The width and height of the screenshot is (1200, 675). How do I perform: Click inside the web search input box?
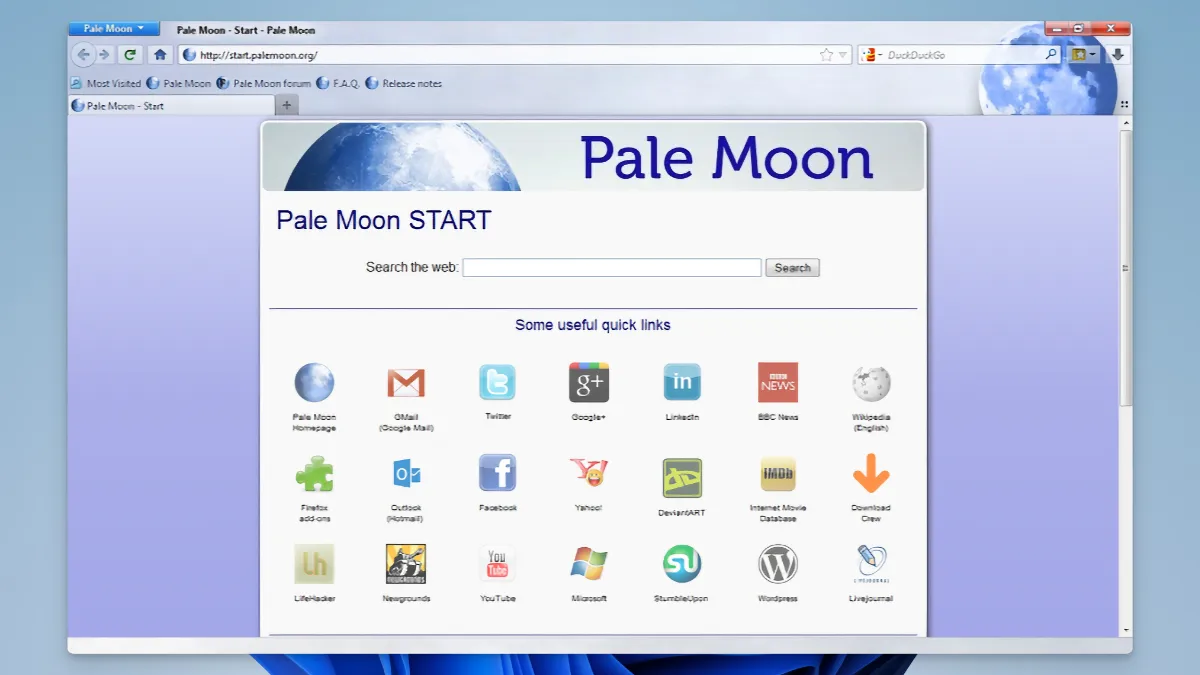click(x=611, y=267)
